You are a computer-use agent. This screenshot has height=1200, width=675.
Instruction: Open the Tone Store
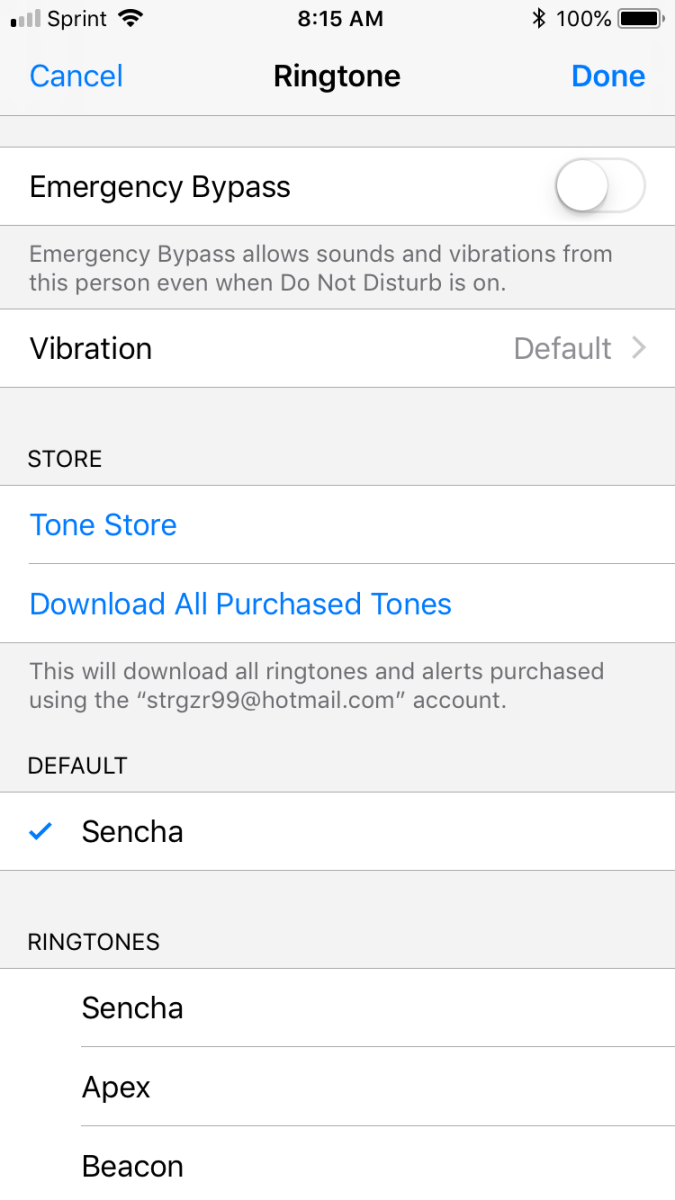(103, 524)
